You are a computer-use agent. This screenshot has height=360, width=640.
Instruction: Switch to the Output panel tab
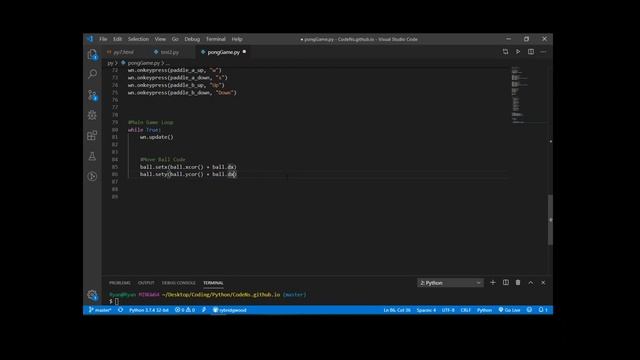click(146, 283)
